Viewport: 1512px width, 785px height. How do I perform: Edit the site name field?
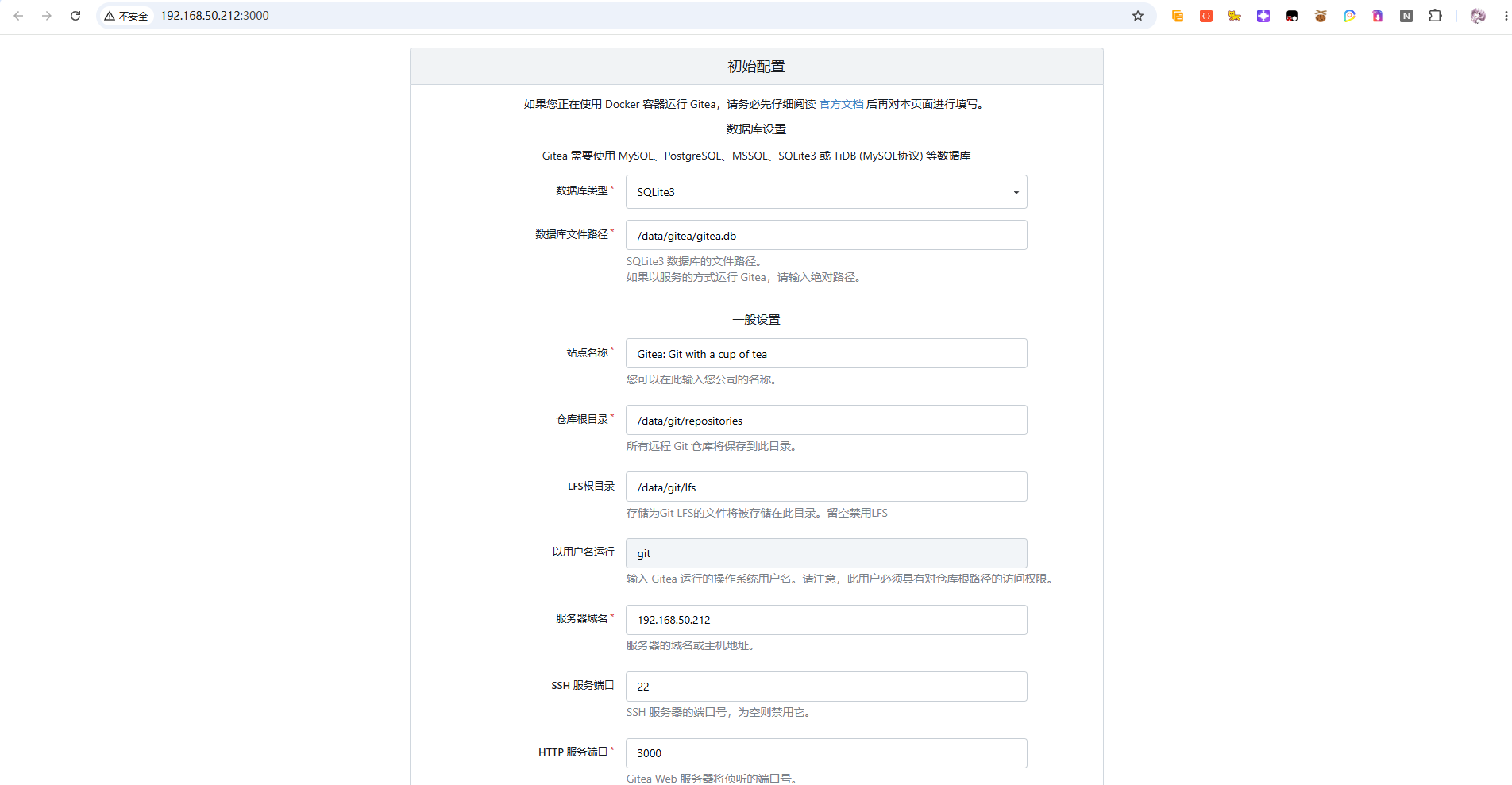pos(826,353)
